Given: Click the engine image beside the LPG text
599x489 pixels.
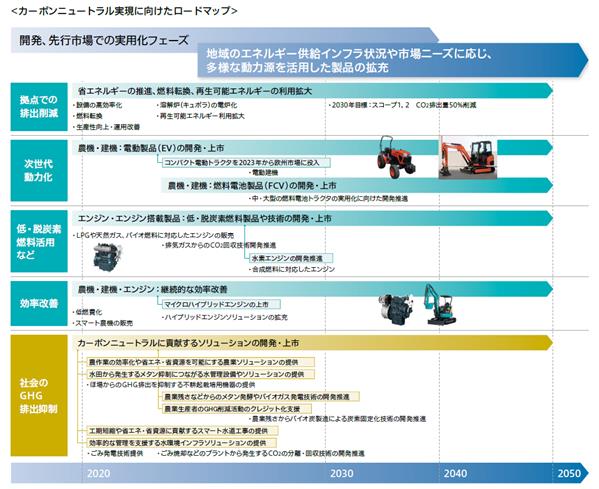Looking at the screenshot, I should [x=107, y=257].
